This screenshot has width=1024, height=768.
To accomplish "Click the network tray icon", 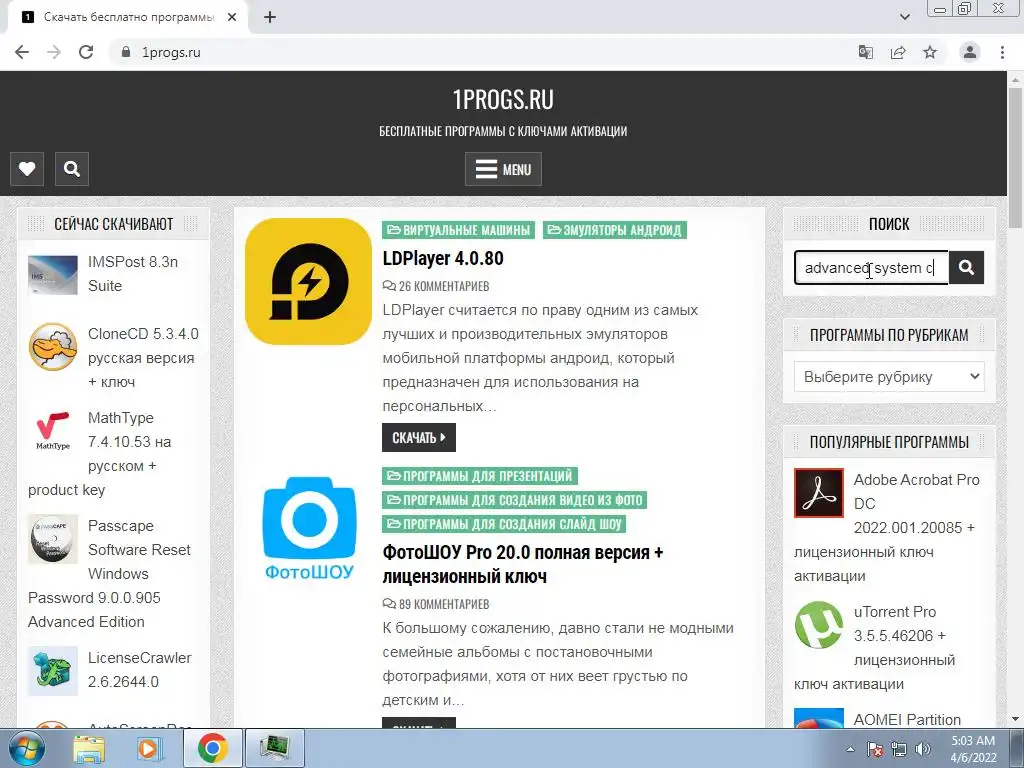I will 899,750.
